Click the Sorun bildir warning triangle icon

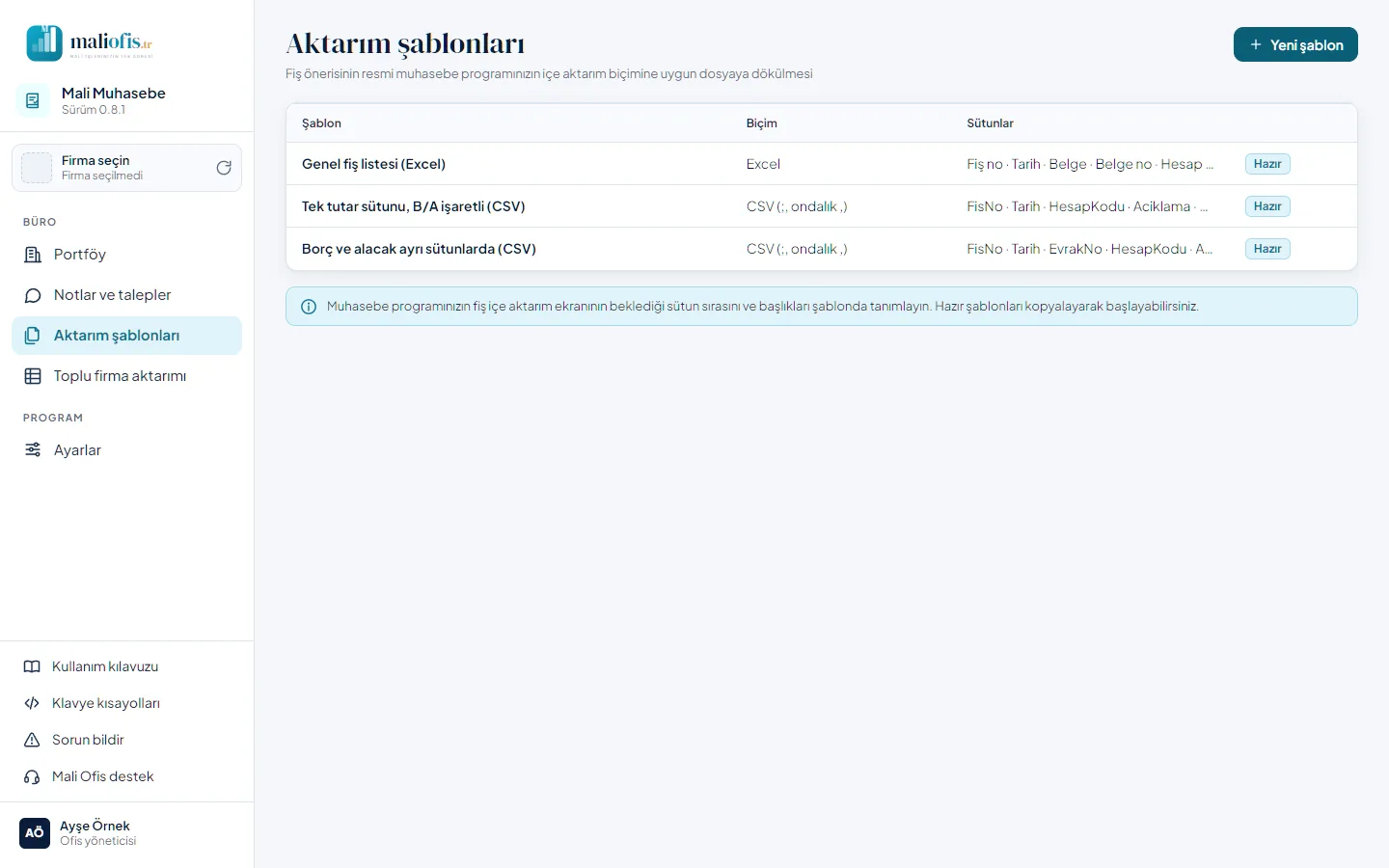(x=32, y=740)
